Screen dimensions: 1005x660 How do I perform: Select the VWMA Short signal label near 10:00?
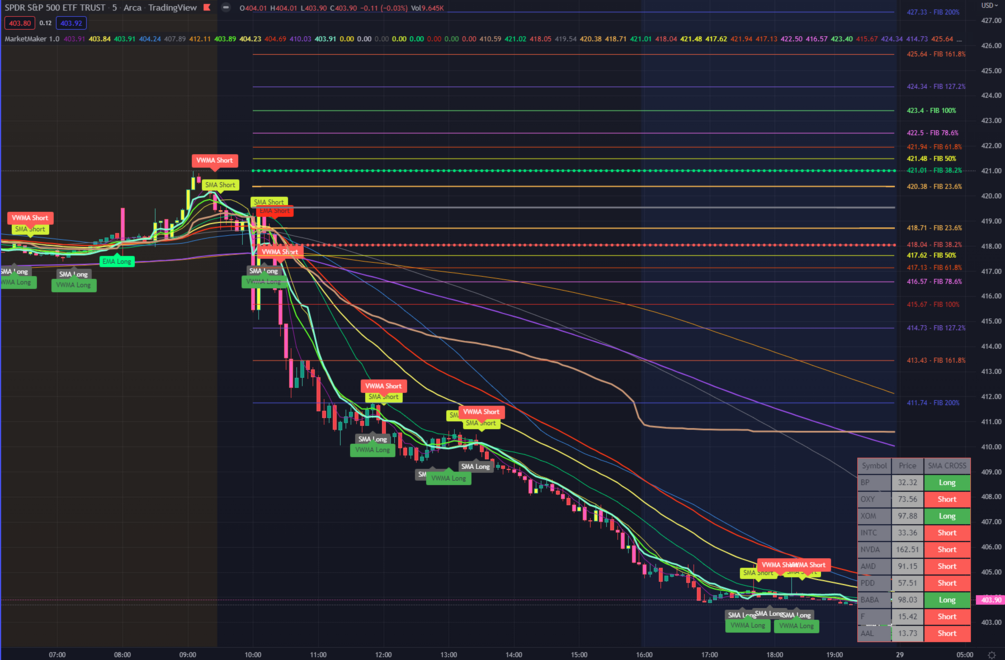(281, 252)
